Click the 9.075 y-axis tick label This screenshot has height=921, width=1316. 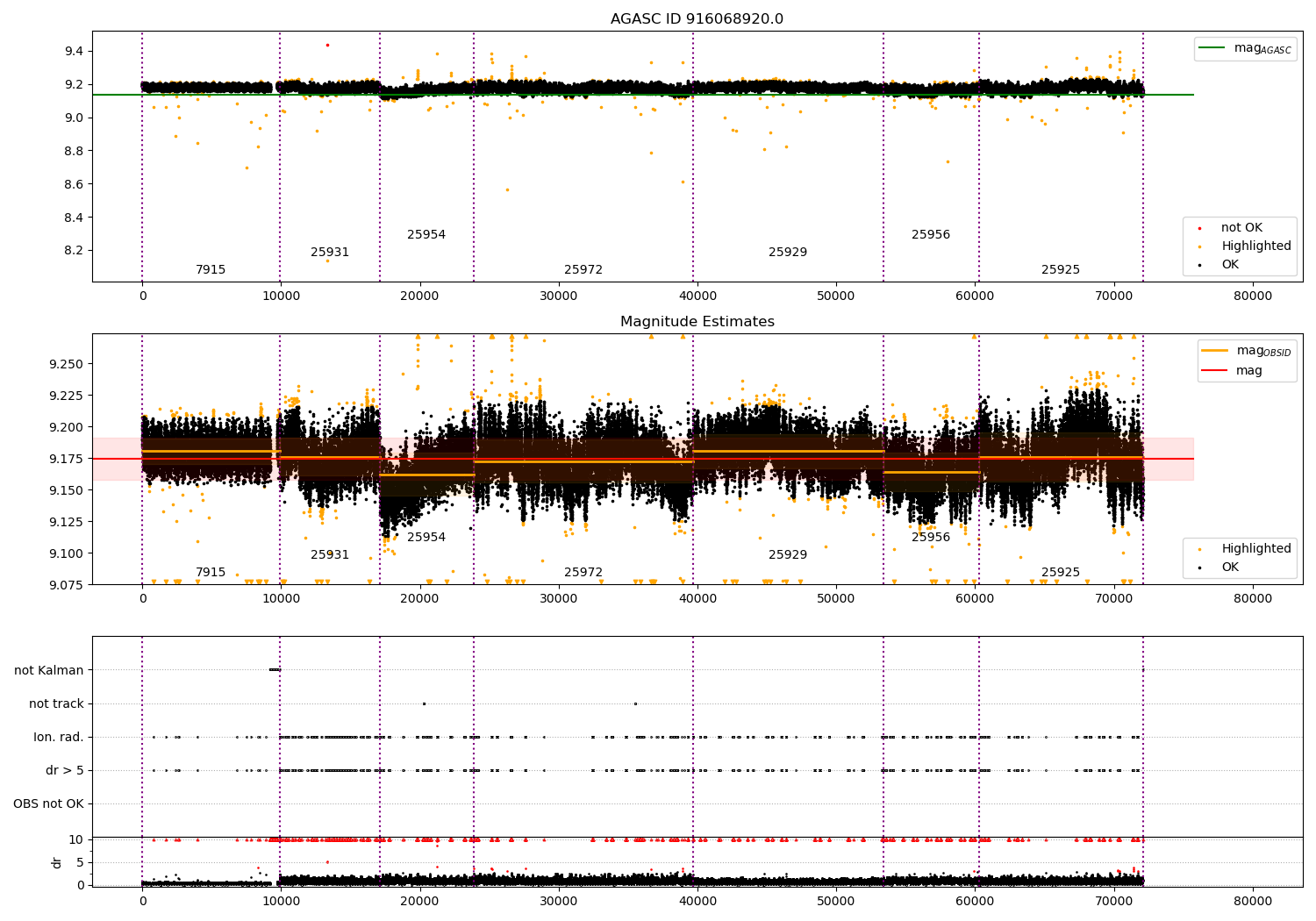pos(66,585)
